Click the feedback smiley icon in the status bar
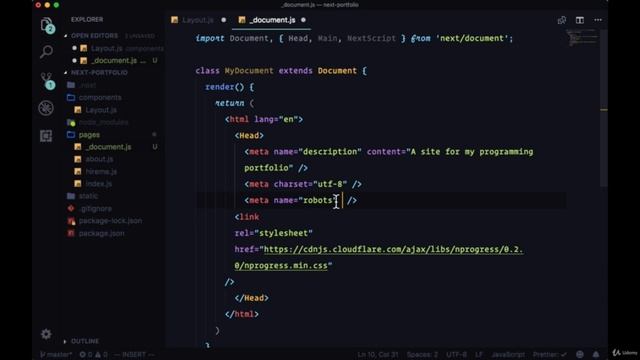This screenshot has height=360, width=640. pyautogui.click(x=580, y=354)
